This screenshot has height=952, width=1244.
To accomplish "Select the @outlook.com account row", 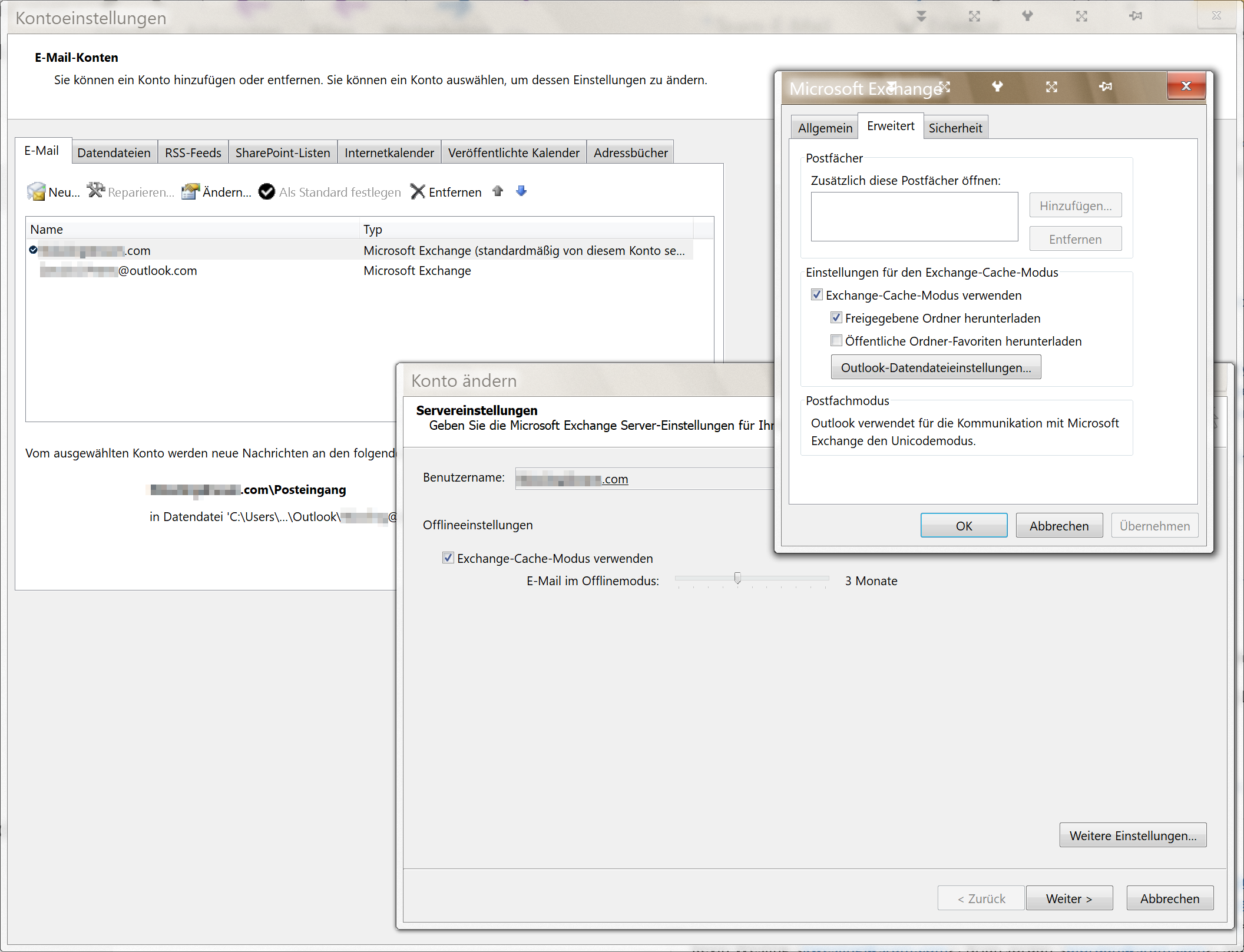I will point(359,271).
